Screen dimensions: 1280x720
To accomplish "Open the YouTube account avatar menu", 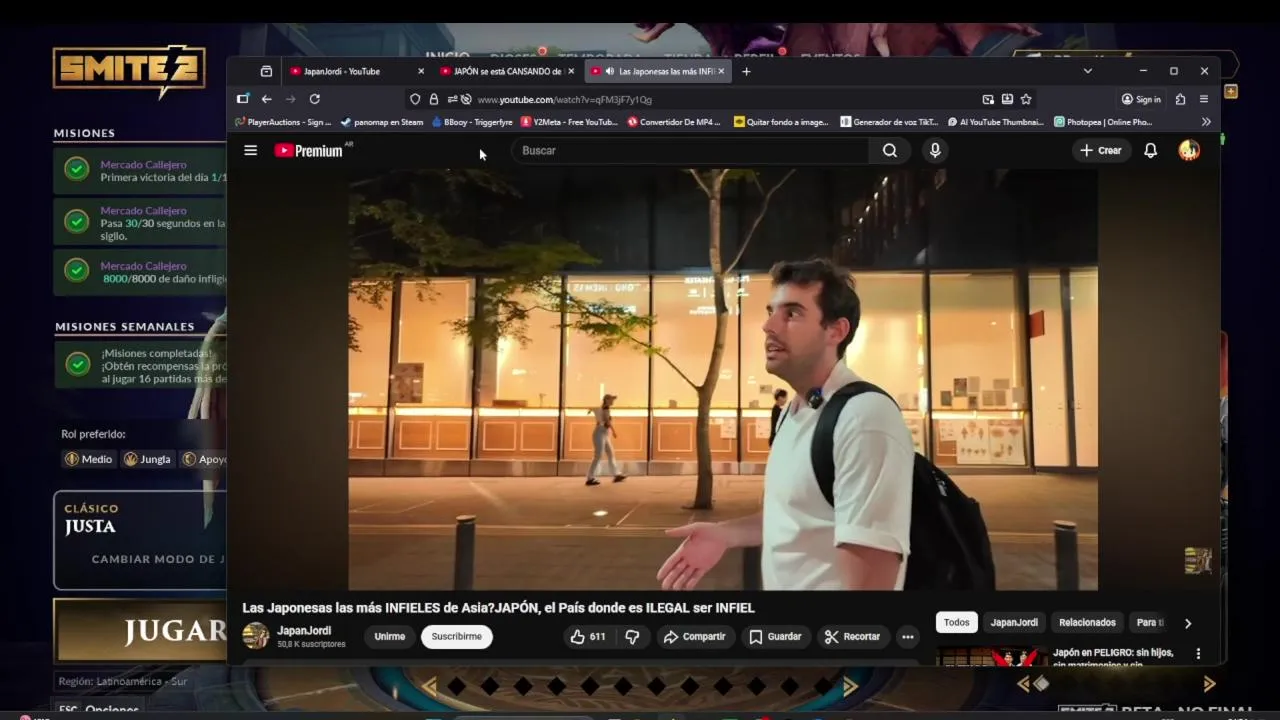I will pos(1189,150).
